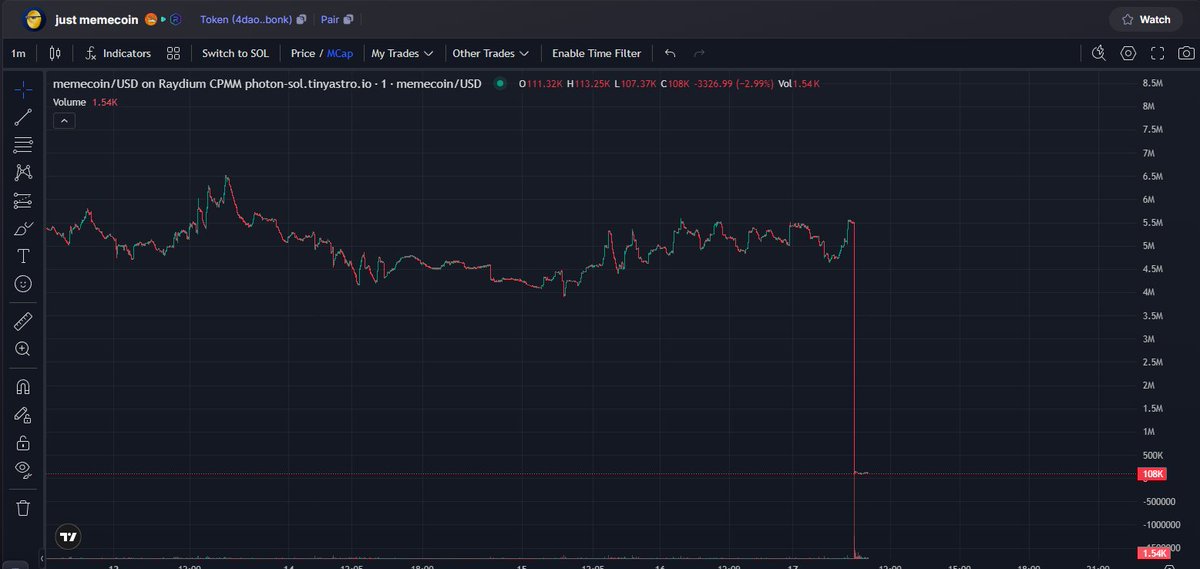Select the crosshair cursor tool
This screenshot has width=1200, height=569.
pos(23,90)
